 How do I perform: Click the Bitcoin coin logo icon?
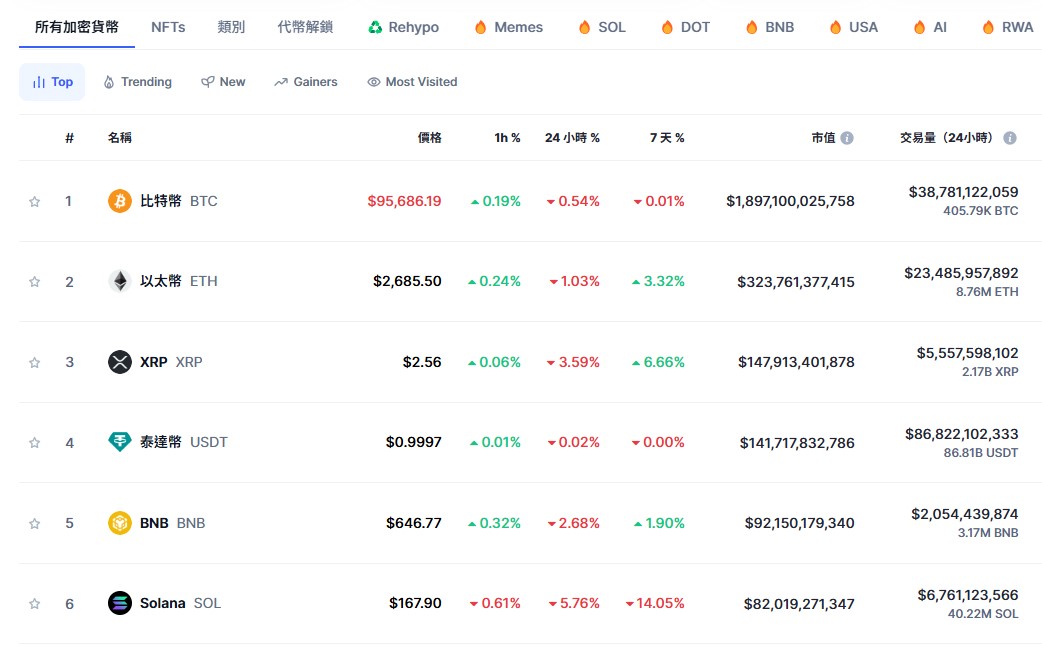pyautogui.click(x=120, y=201)
